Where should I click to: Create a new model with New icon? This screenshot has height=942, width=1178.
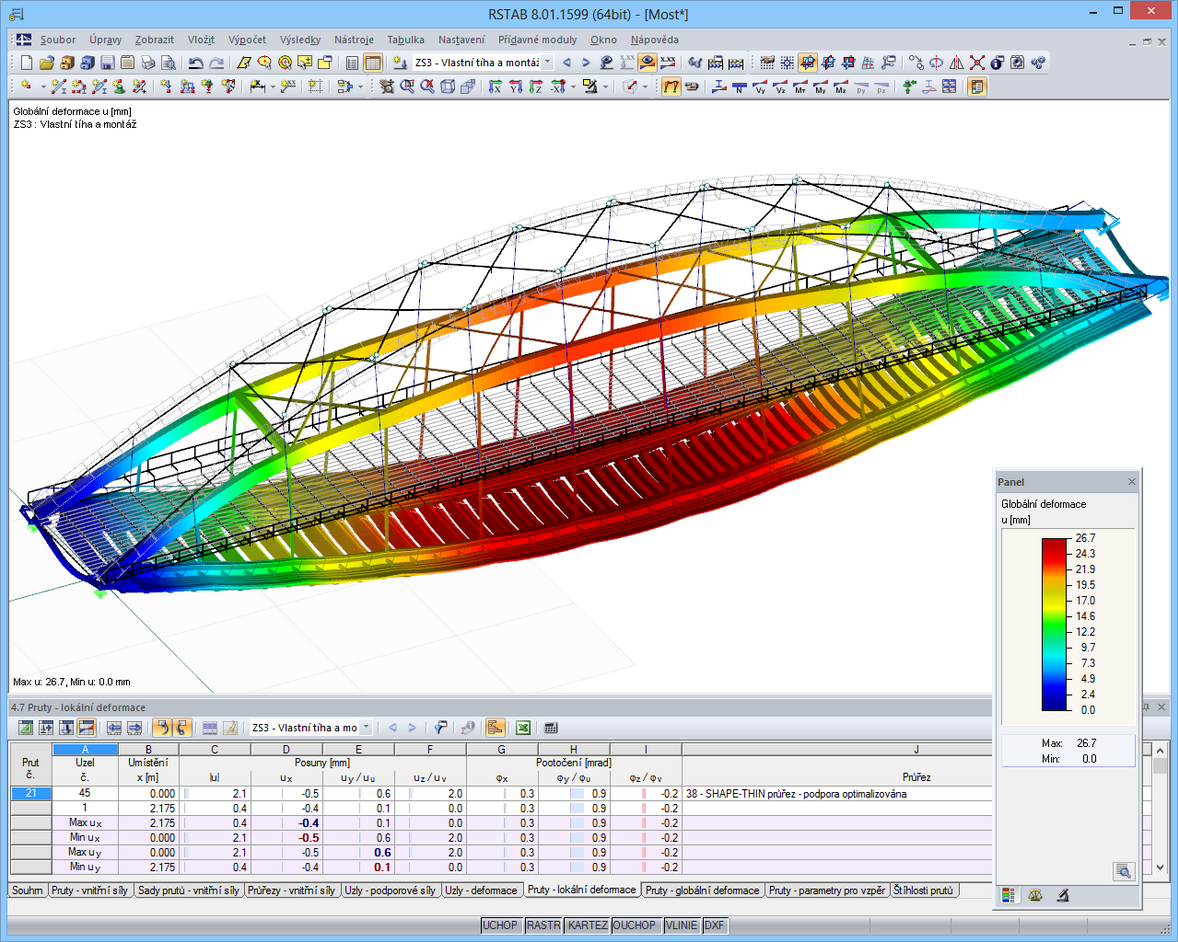pyautogui.click(x=26, y=62)
